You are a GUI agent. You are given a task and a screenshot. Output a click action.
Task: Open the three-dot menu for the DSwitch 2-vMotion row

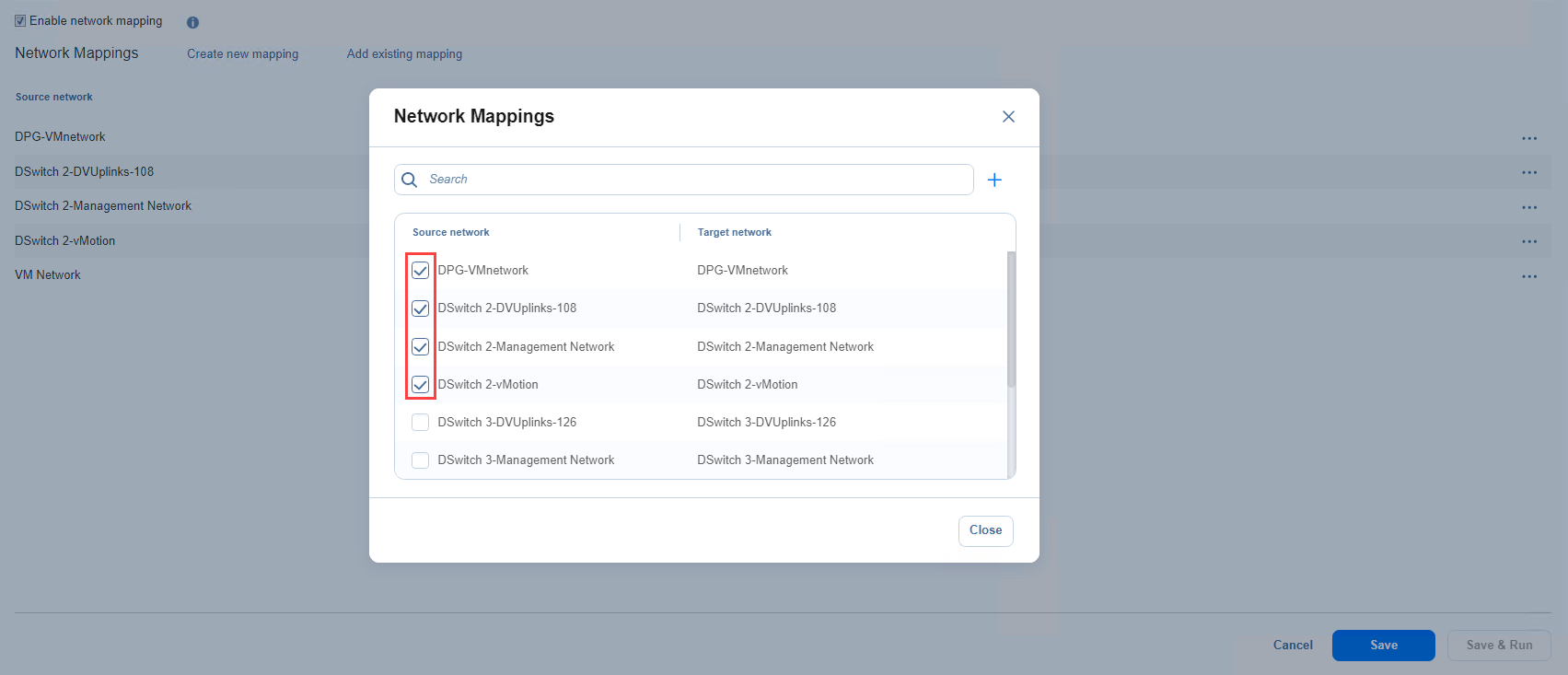(x=1529, y=241)
